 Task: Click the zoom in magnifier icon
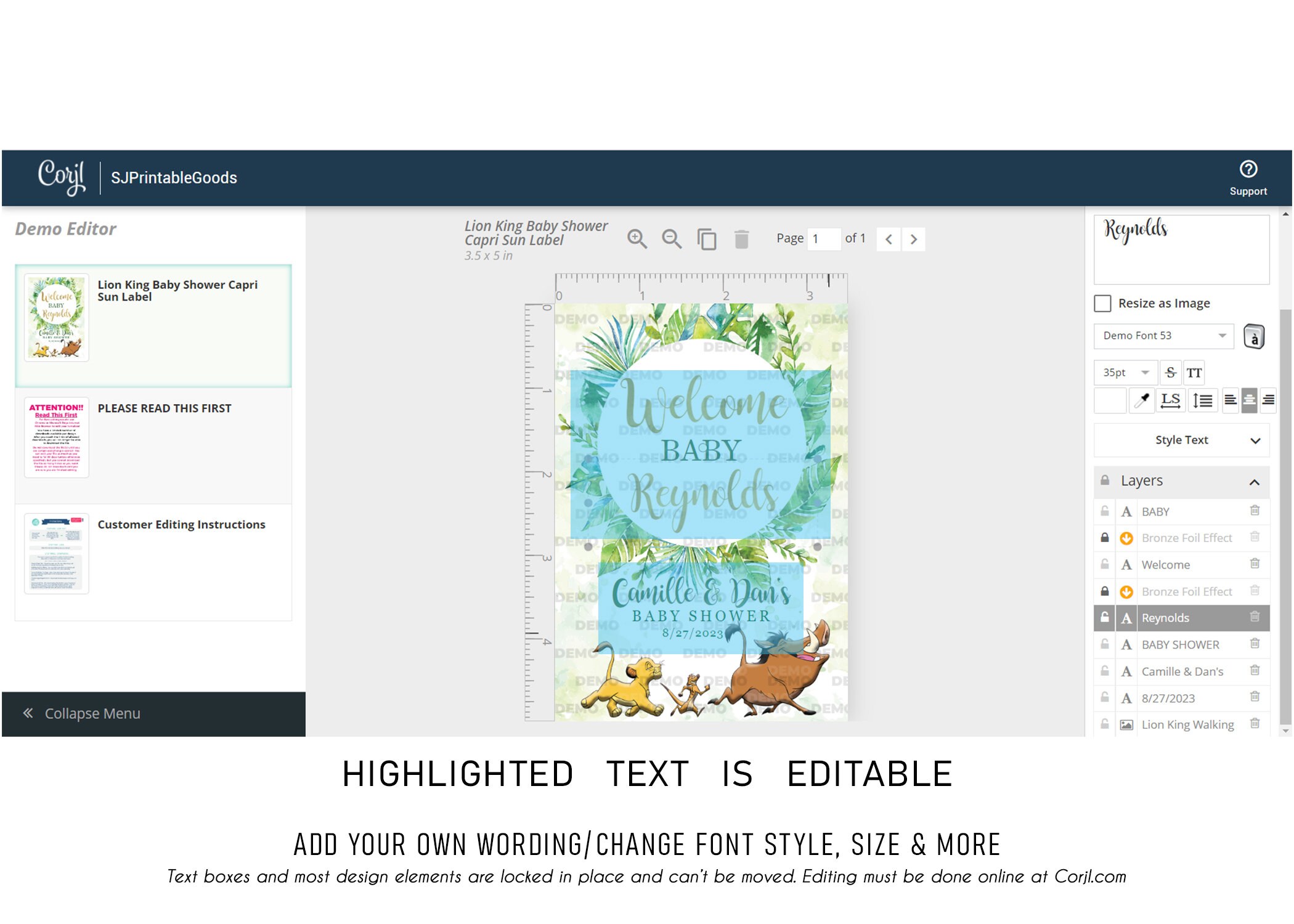637,239
